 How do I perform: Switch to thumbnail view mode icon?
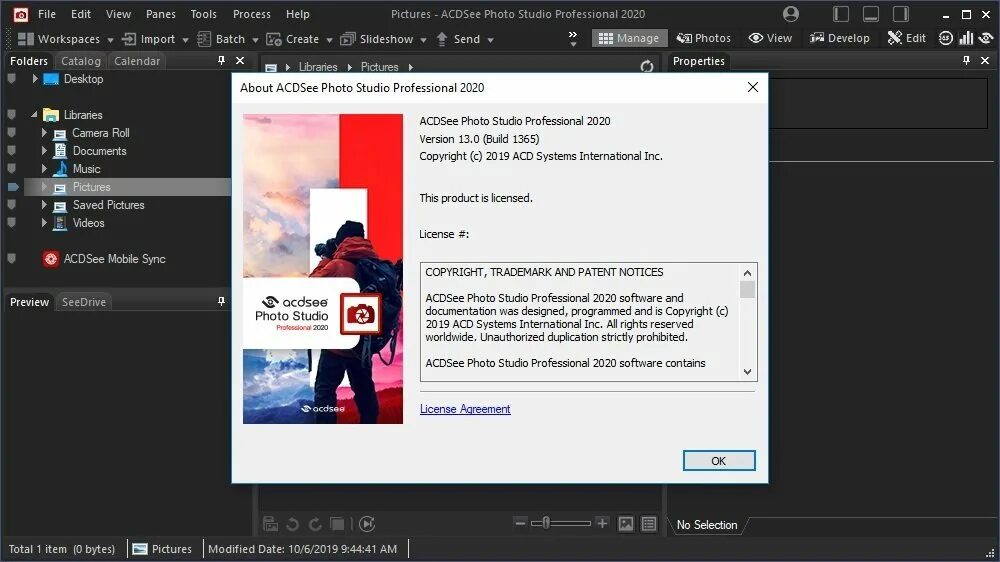(626, 524)
